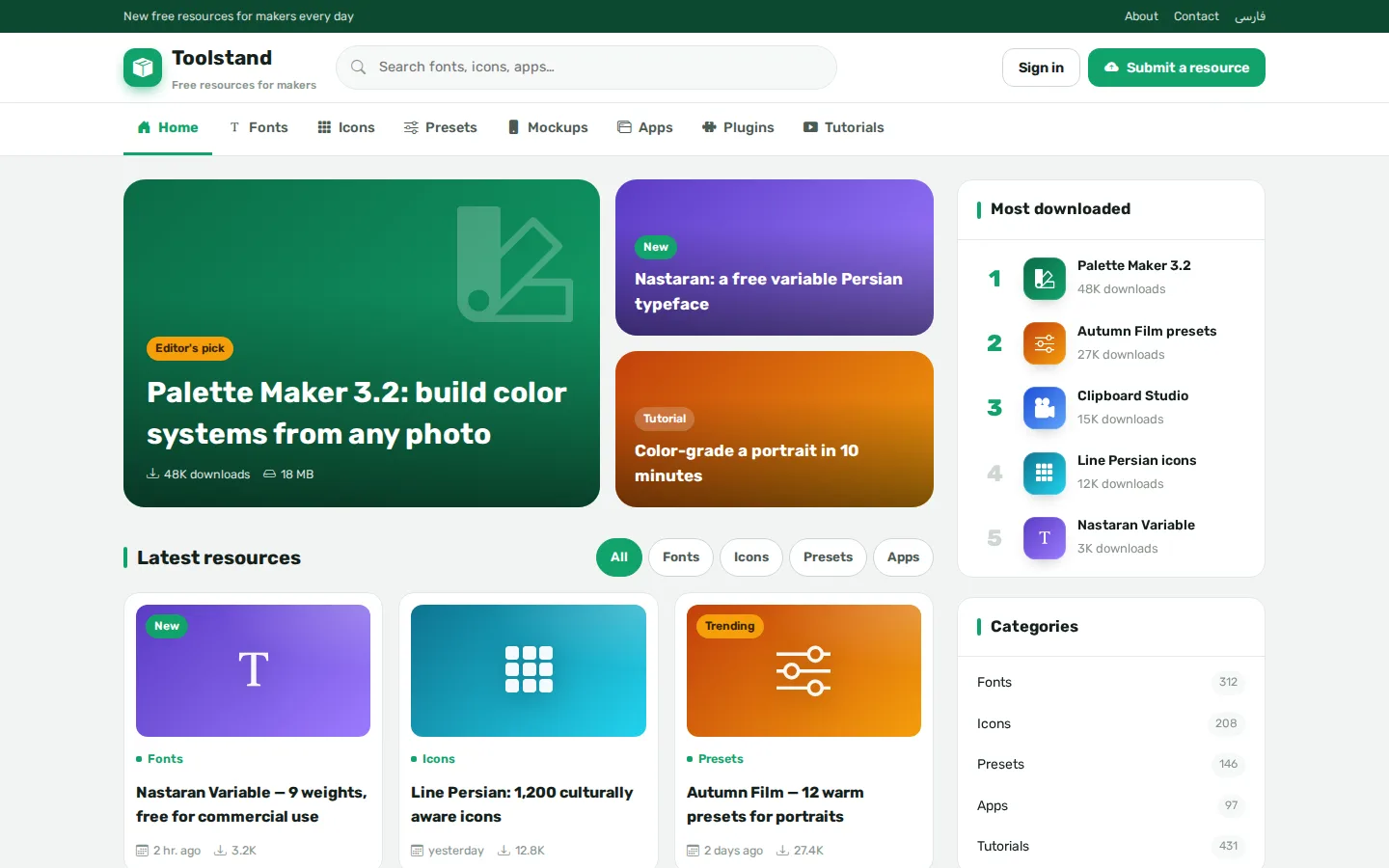Open the Palette Maker 3.2 featured card

(362, 343)
